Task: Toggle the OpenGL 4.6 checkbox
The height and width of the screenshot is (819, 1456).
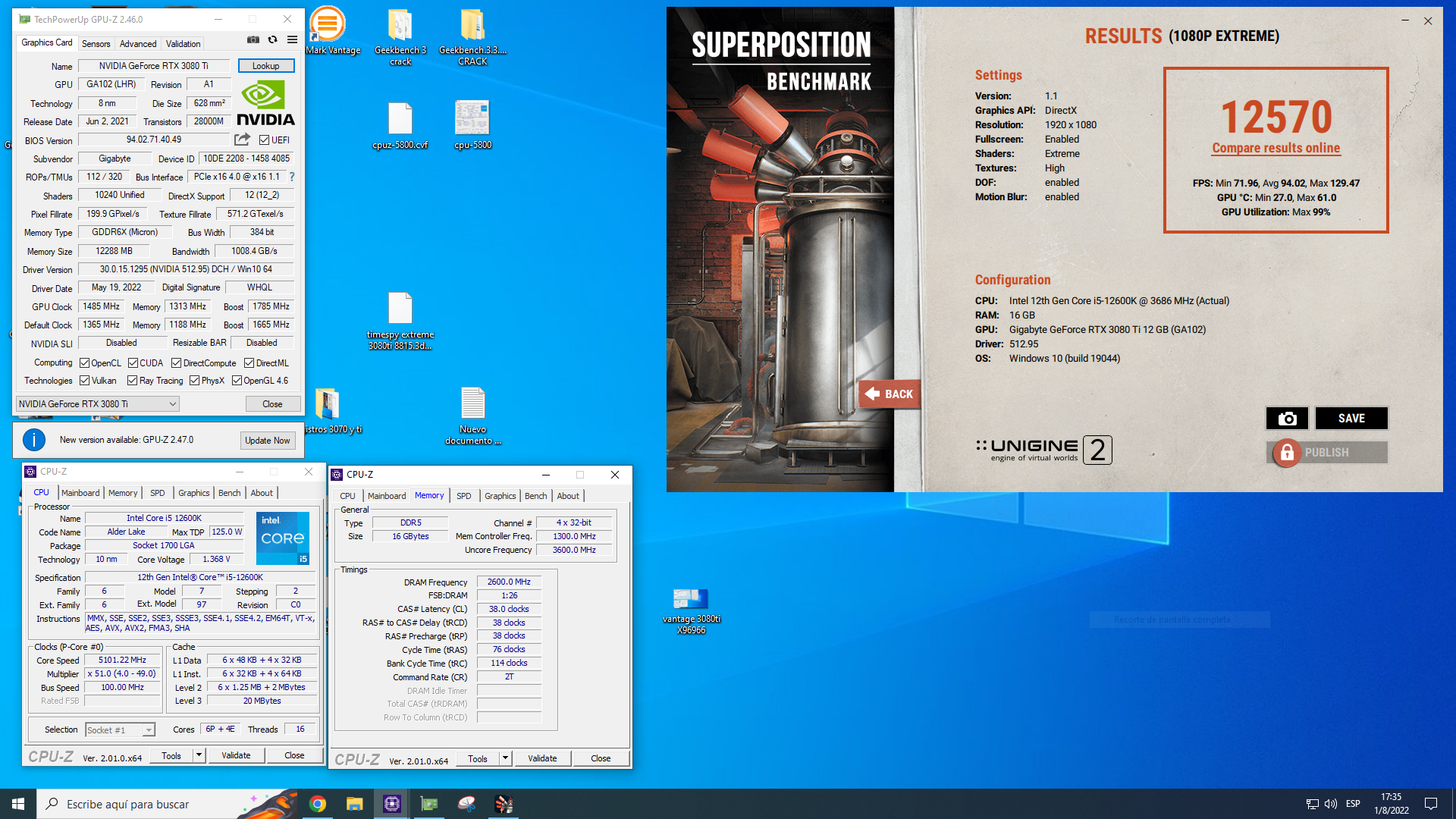Action: click(237, 381)
